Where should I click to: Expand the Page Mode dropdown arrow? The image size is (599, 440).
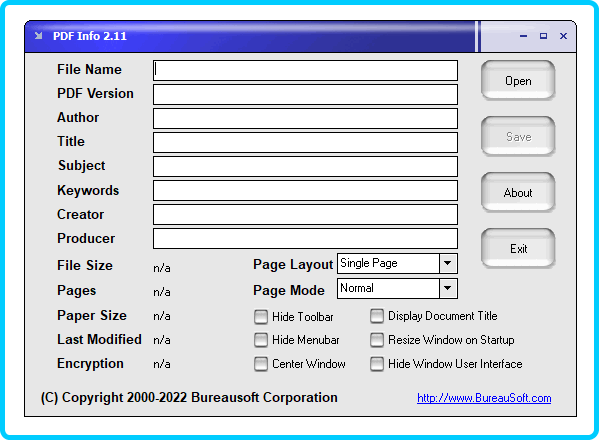coord(448,288)
